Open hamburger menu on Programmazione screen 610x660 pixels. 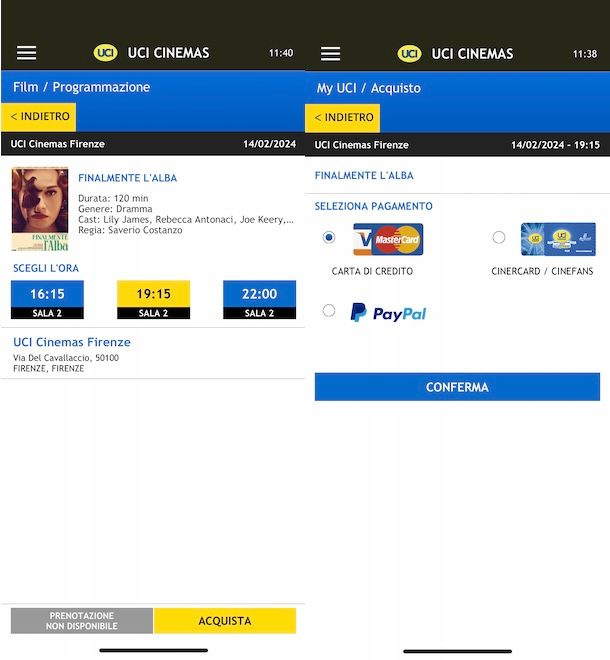click(26, 53)
